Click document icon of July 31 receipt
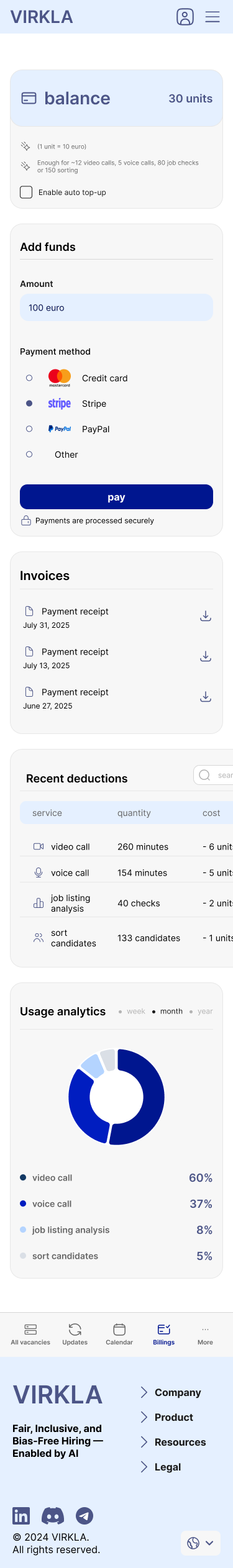The height and width of the screenshot is (1568, 233). click(x=29, y=611)
